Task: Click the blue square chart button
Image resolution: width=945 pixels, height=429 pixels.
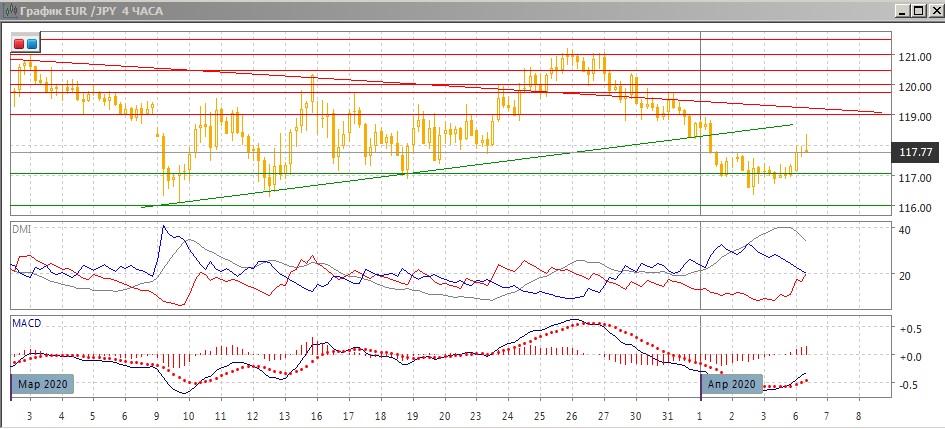Action: click(x=32, y=44)
